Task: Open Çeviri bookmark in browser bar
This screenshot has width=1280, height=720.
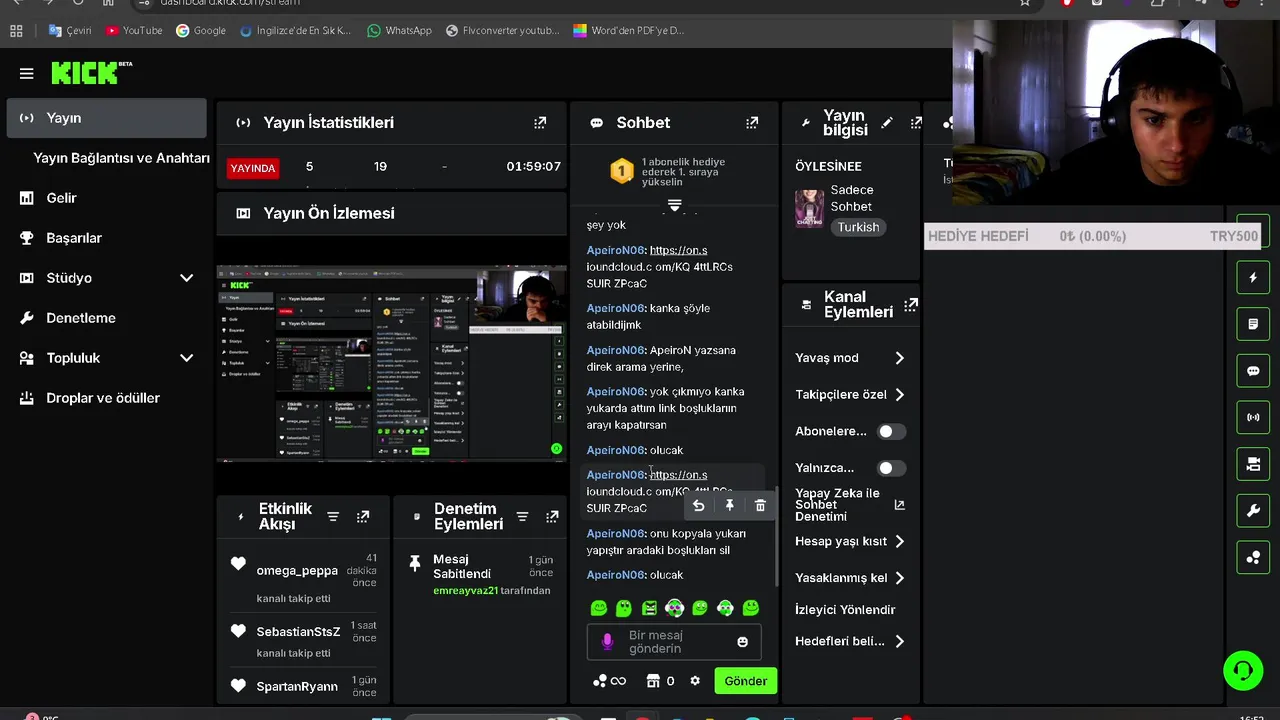Action: tap(70, 30)
